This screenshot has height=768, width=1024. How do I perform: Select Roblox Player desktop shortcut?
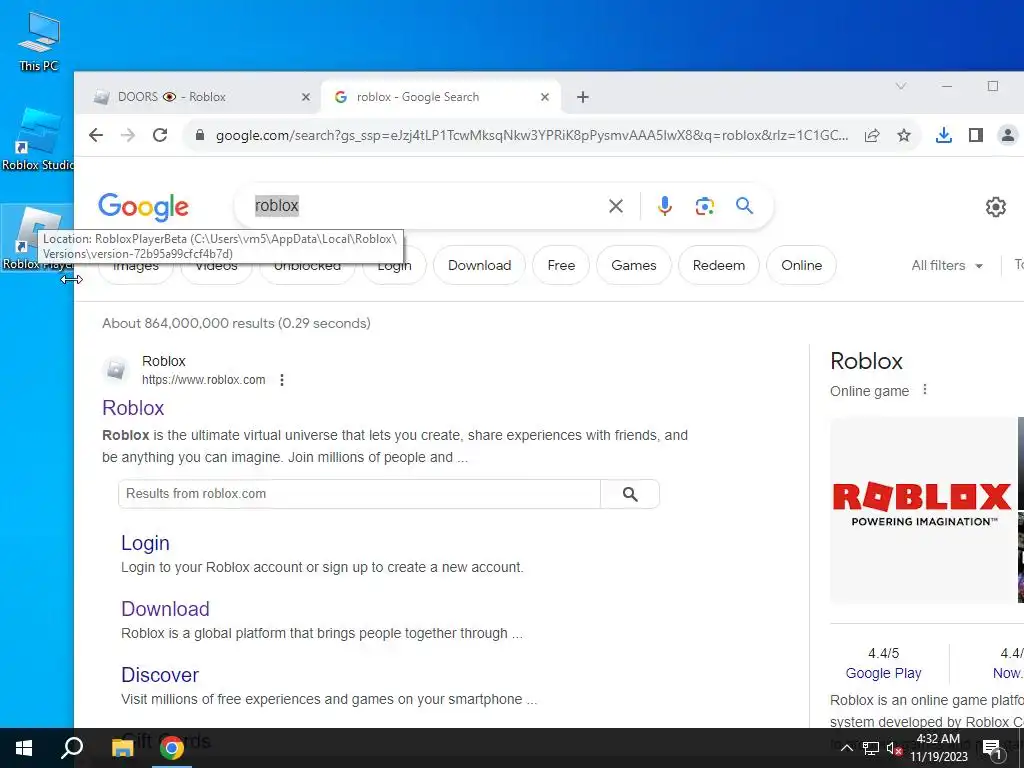pos(37,238)
